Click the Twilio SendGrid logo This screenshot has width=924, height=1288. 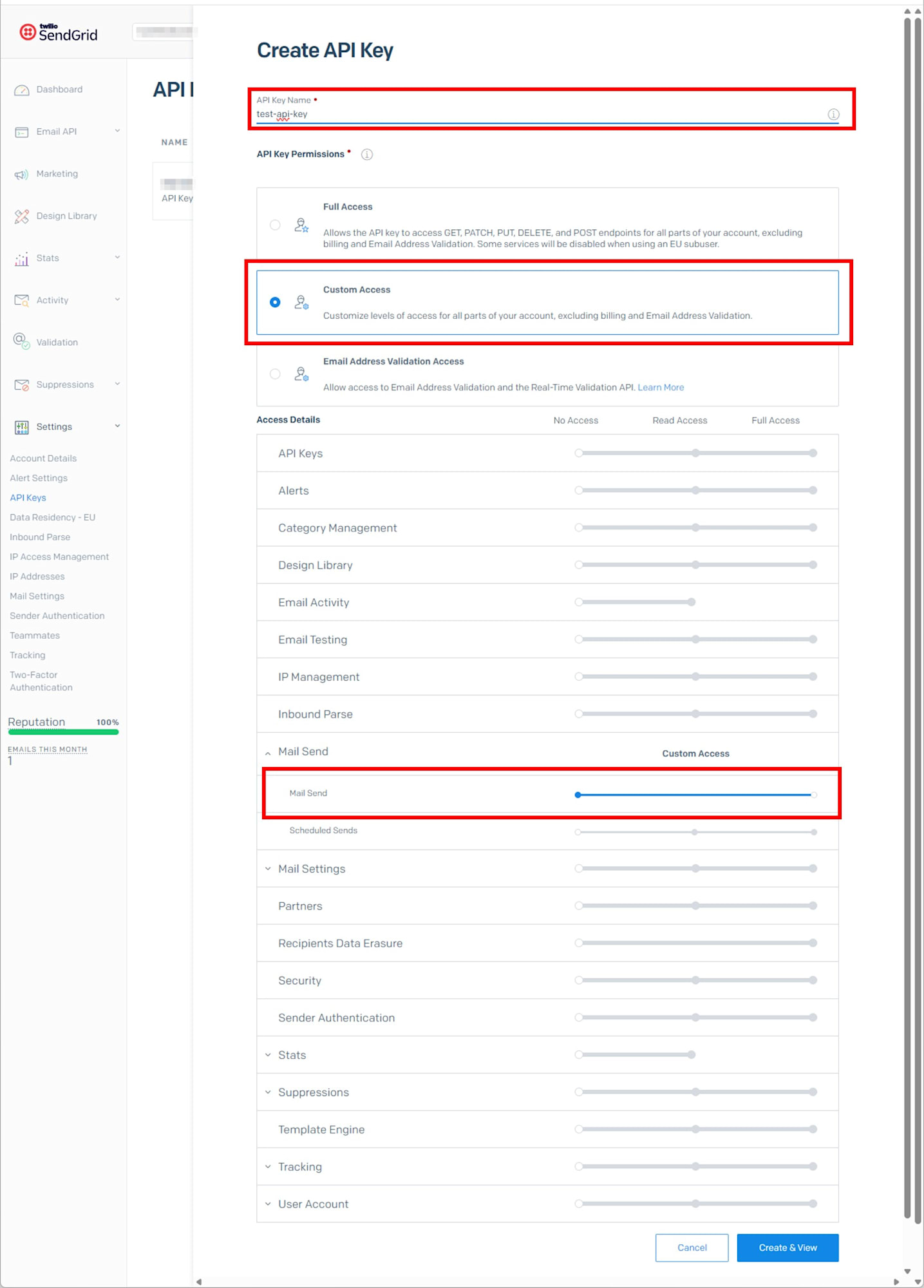tap(59, 32)
